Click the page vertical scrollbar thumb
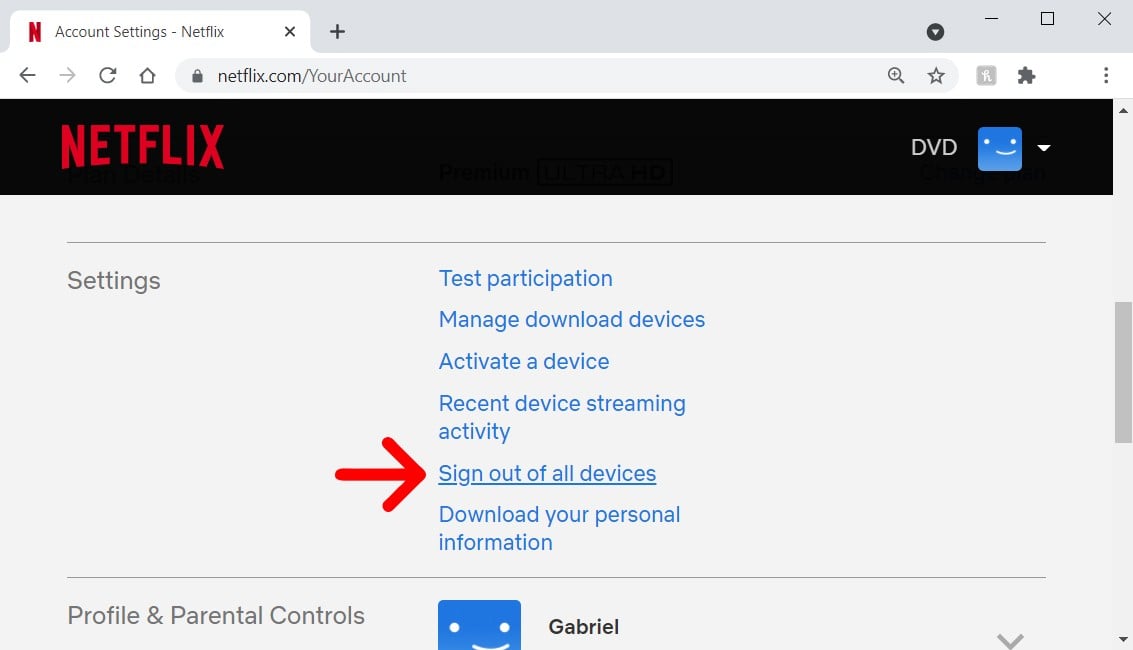1133x650 pixels. click(1123, 370)
